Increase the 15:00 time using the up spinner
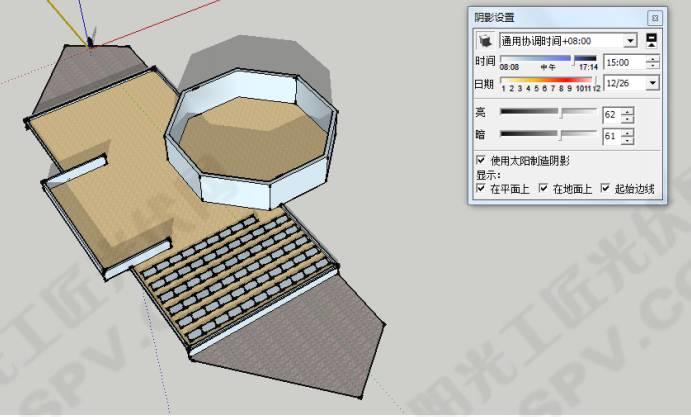 653,59
